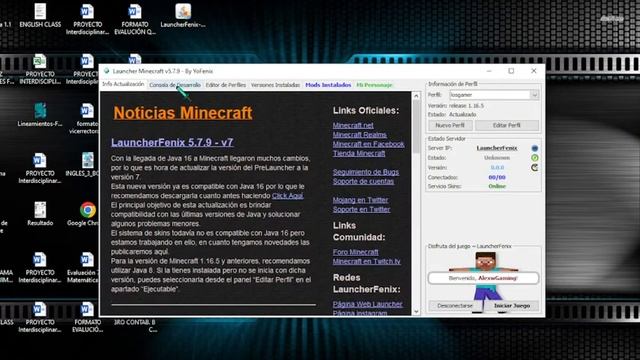
Task: Open the Mojang en Twitter link
Action: [360, 200]
